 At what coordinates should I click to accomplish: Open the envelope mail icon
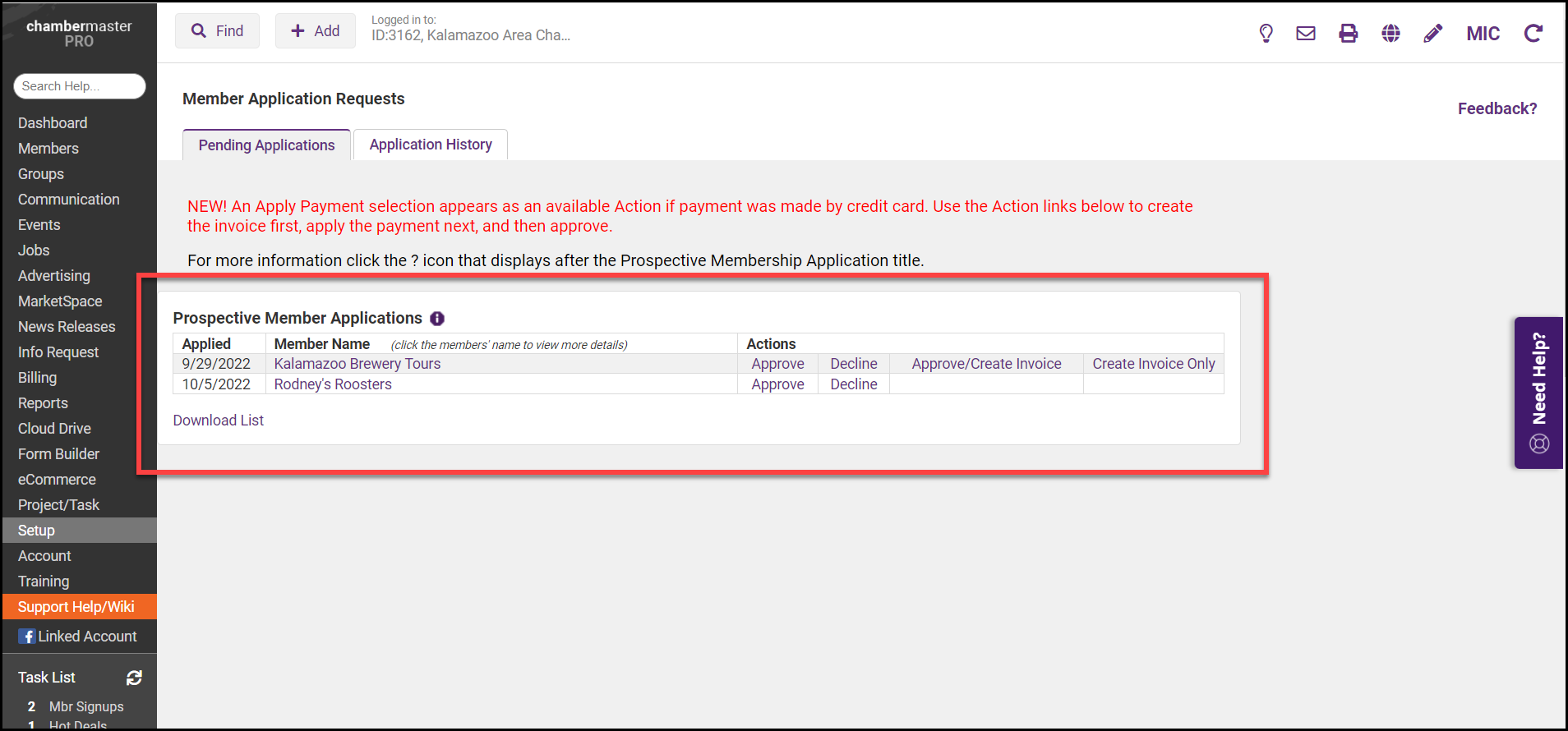tap(1306, 33)
